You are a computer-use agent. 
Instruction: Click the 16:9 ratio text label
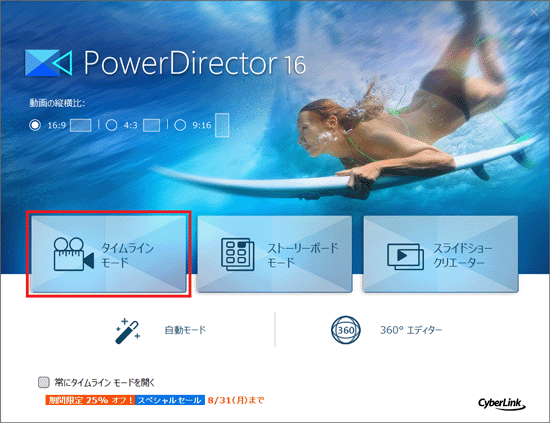click(x=57, y=125)
